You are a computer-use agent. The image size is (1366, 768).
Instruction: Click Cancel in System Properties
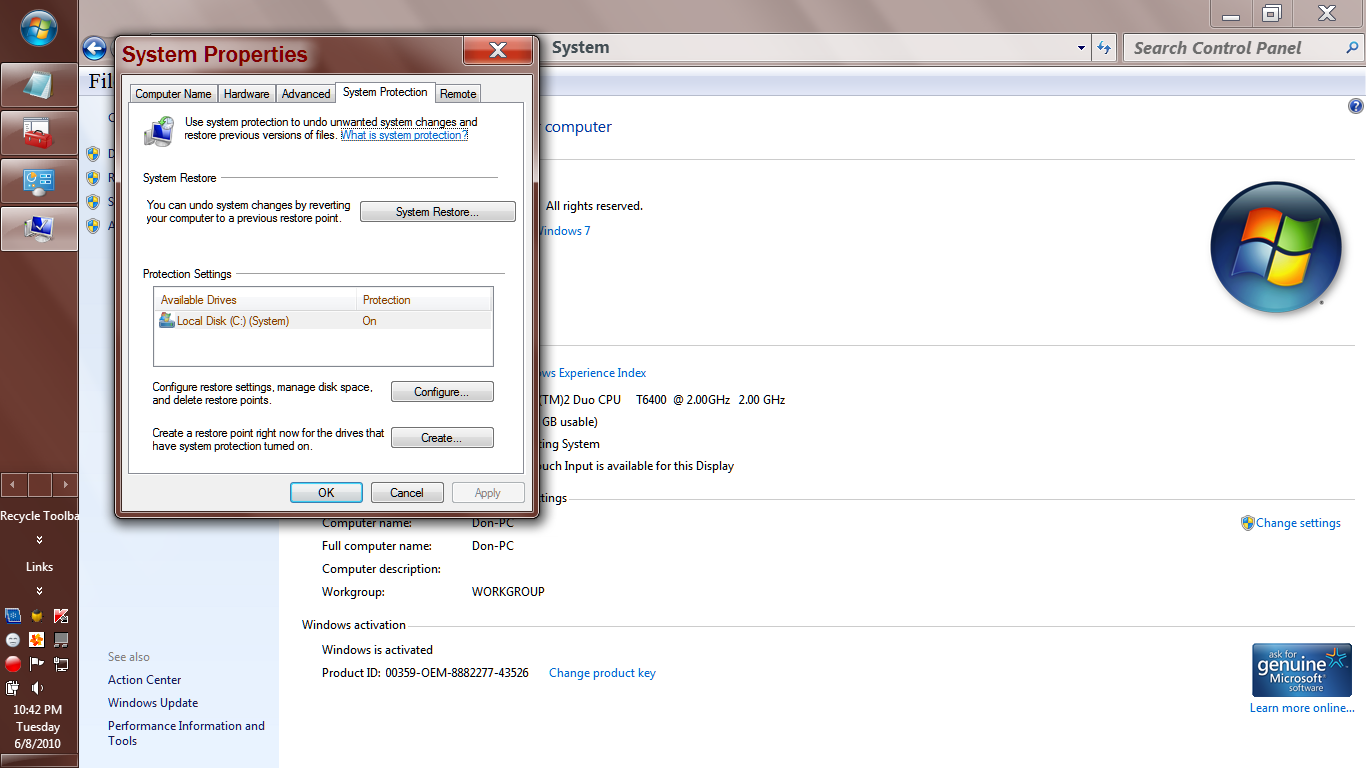407,492
